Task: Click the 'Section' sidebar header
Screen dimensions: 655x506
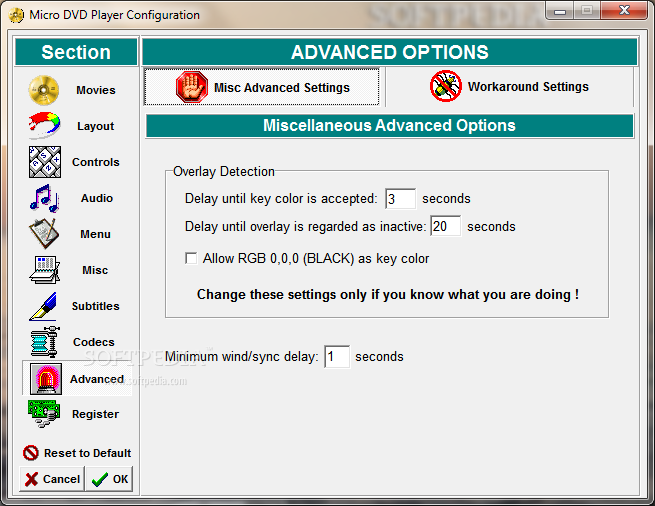Action: pyautogui.click(x=76, y=52)
